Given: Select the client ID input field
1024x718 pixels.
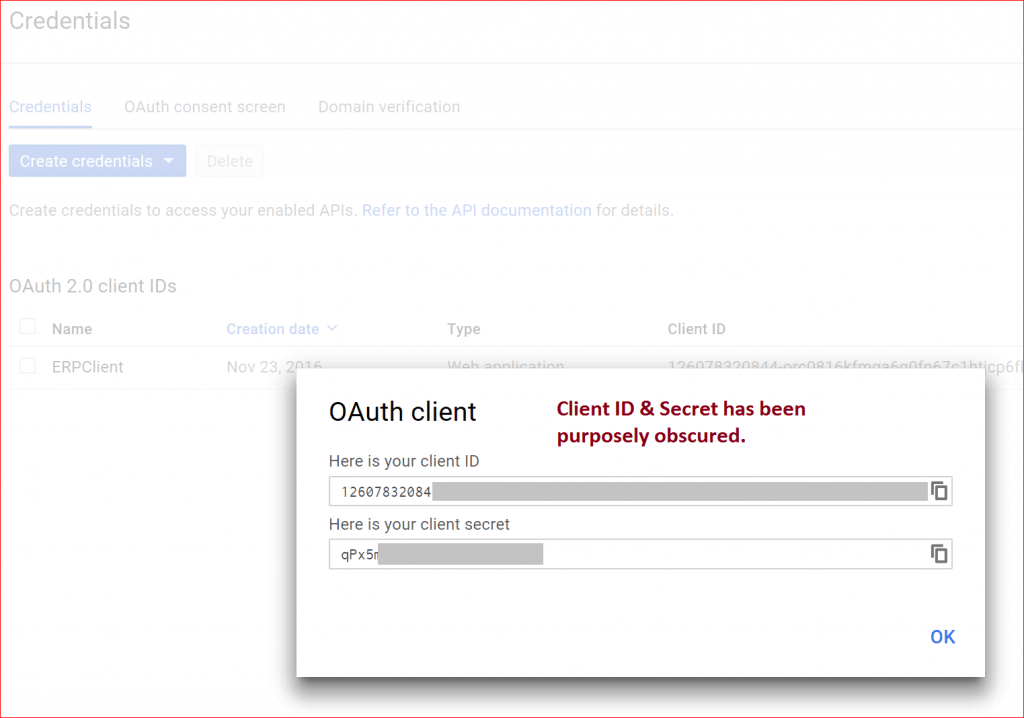Looking at the screenshot, I should tap(640, 491).
